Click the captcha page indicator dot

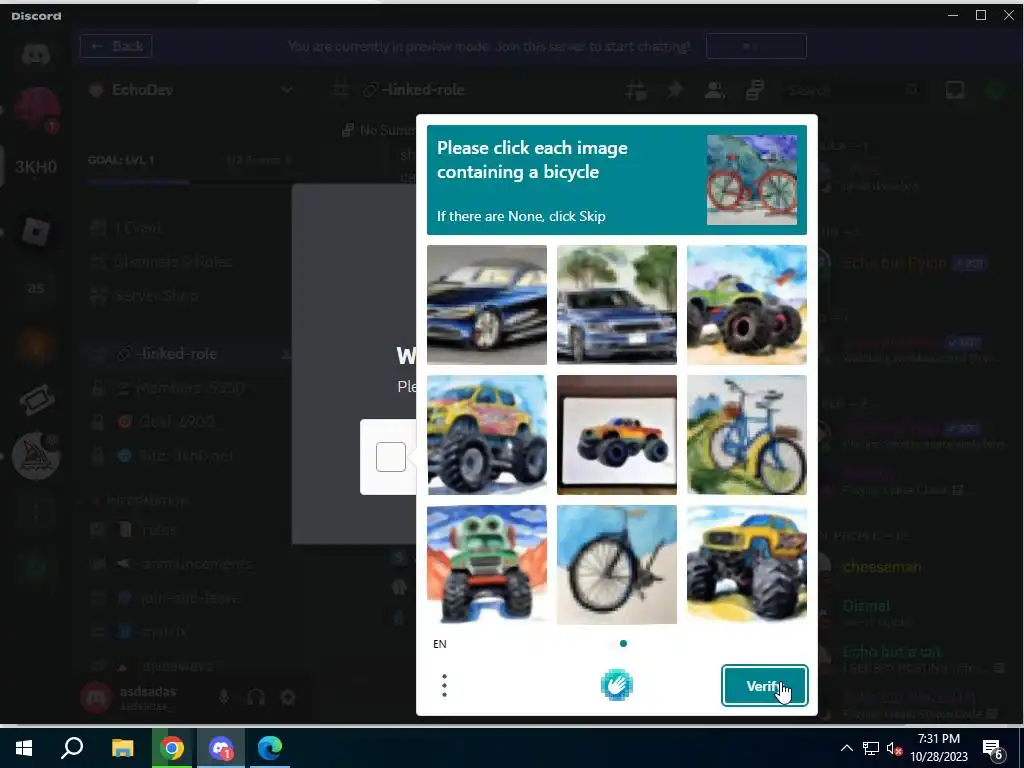pyautogui.click(x=623, y=643)
